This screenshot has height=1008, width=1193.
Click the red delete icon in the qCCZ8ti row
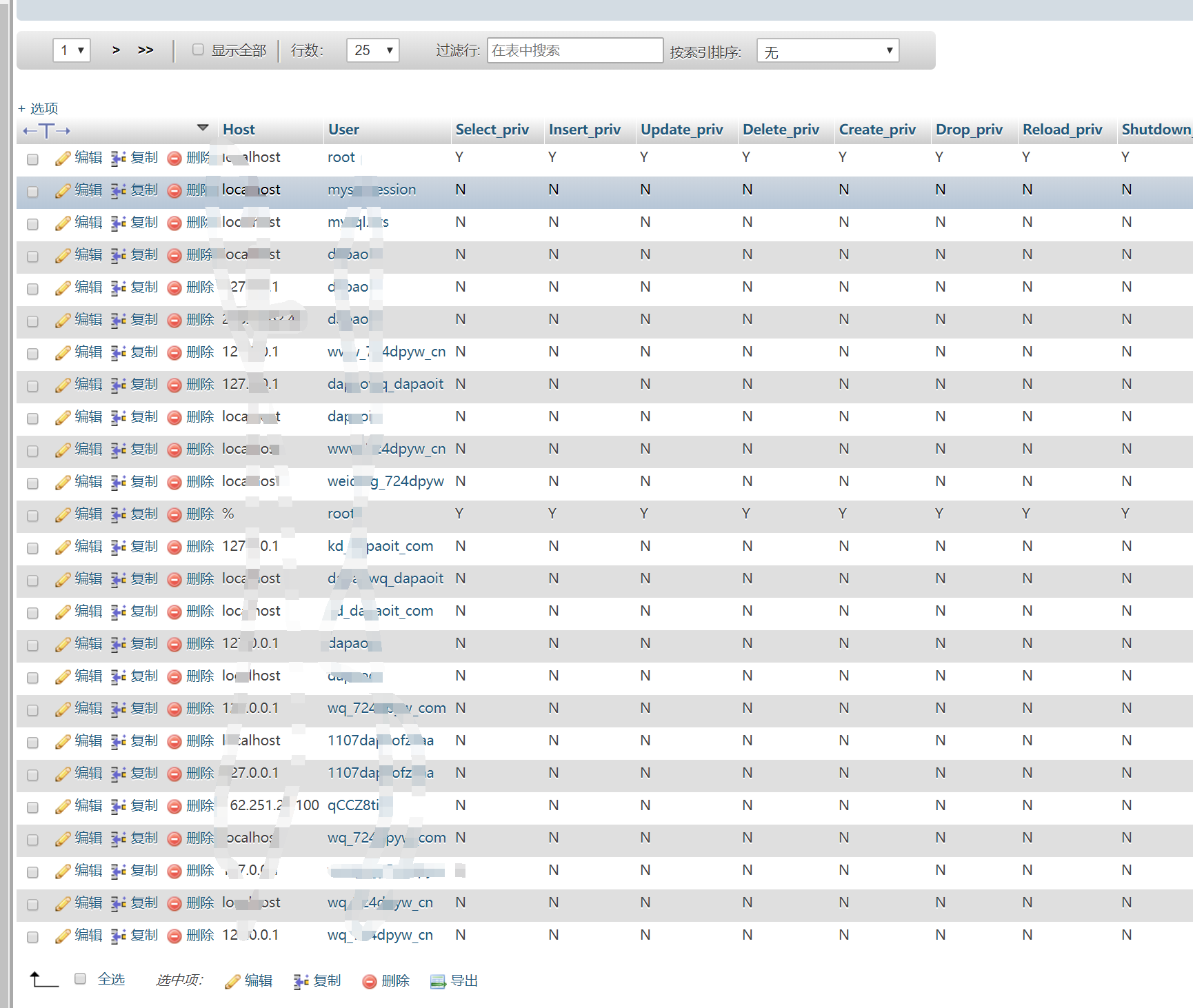click(174, 807)
